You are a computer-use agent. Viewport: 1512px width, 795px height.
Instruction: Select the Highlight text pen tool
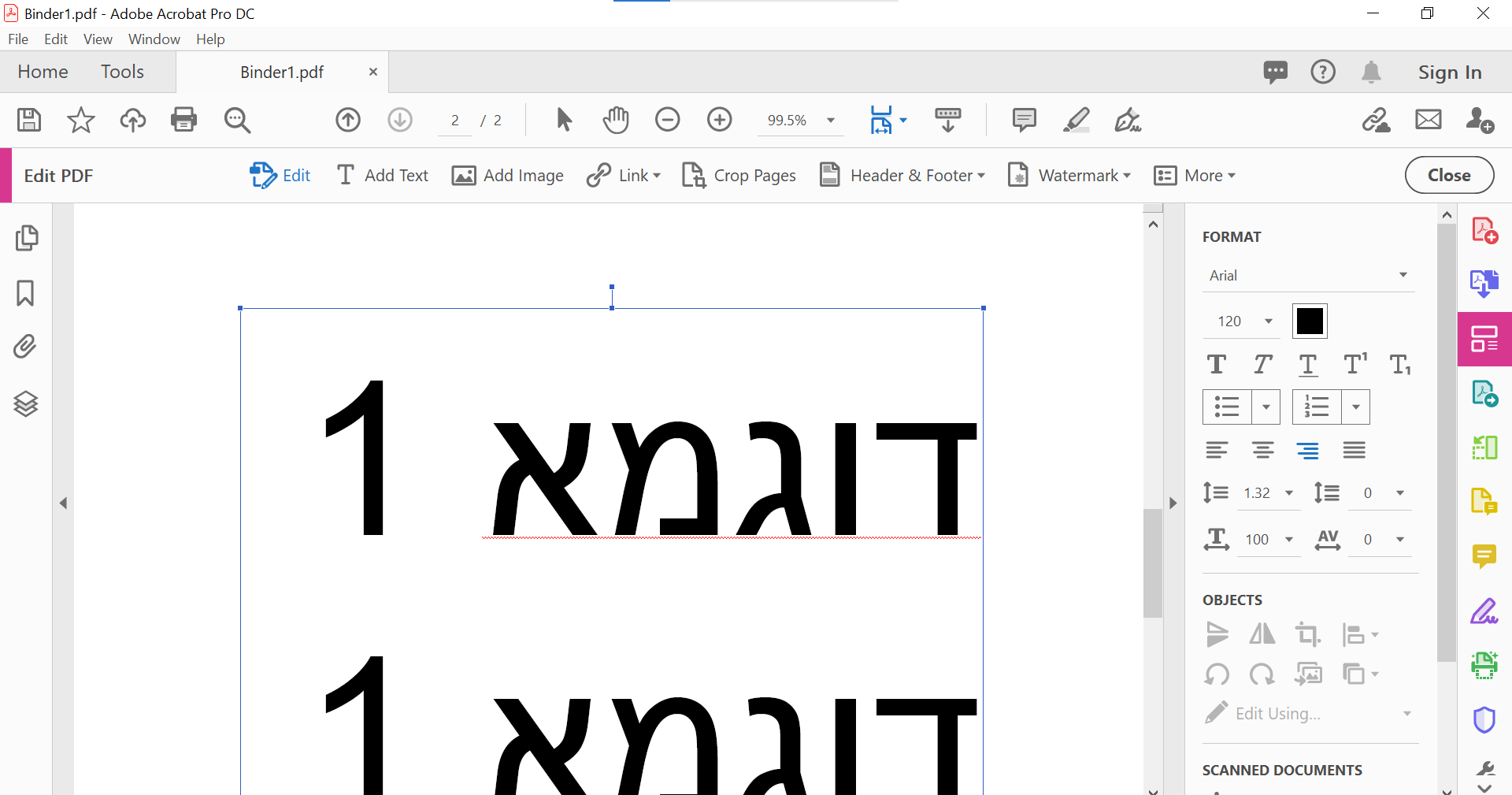tap(1077, 120)
